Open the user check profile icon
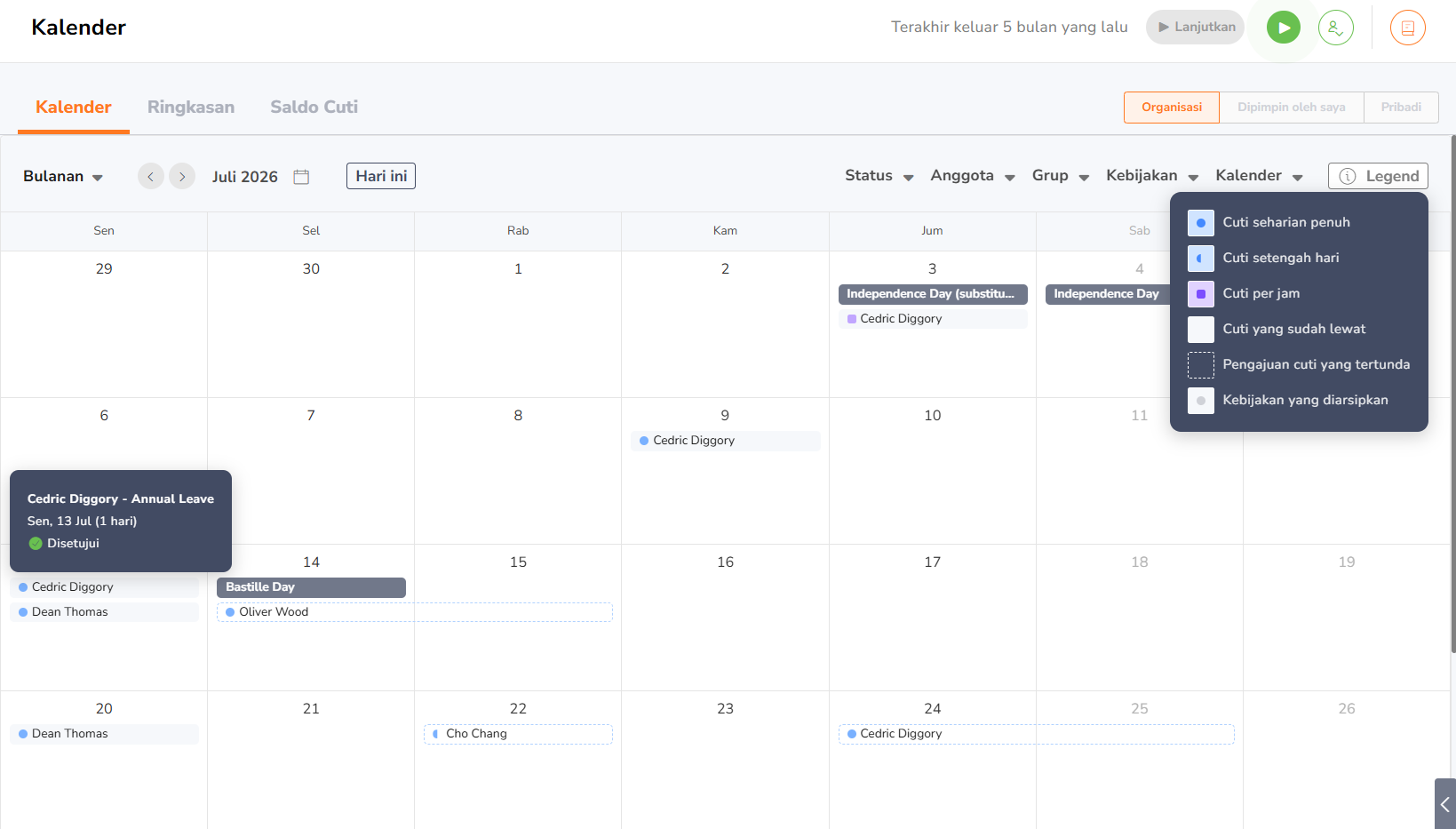The width and height of the screenshot is (1456, 829). 1335,28
